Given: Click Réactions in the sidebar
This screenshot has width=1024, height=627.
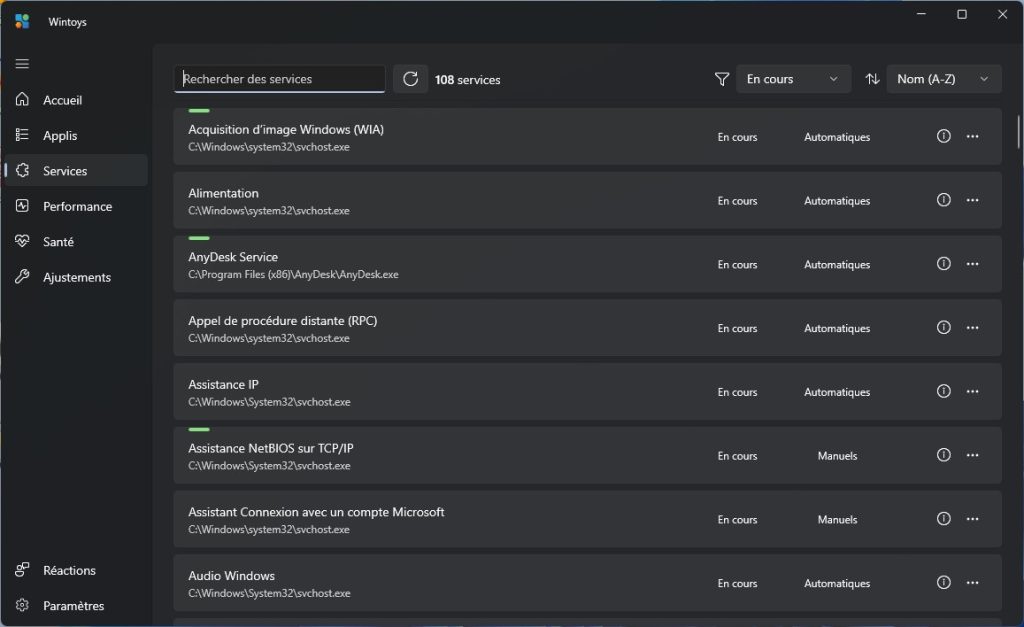Looking at the screenshot, I should (x=69, y=570).
